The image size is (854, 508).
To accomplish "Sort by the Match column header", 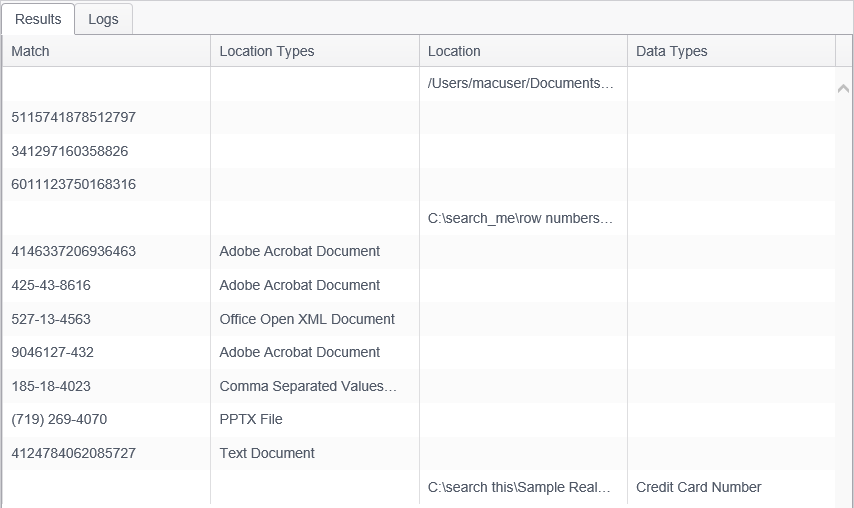I will point(31,51).
